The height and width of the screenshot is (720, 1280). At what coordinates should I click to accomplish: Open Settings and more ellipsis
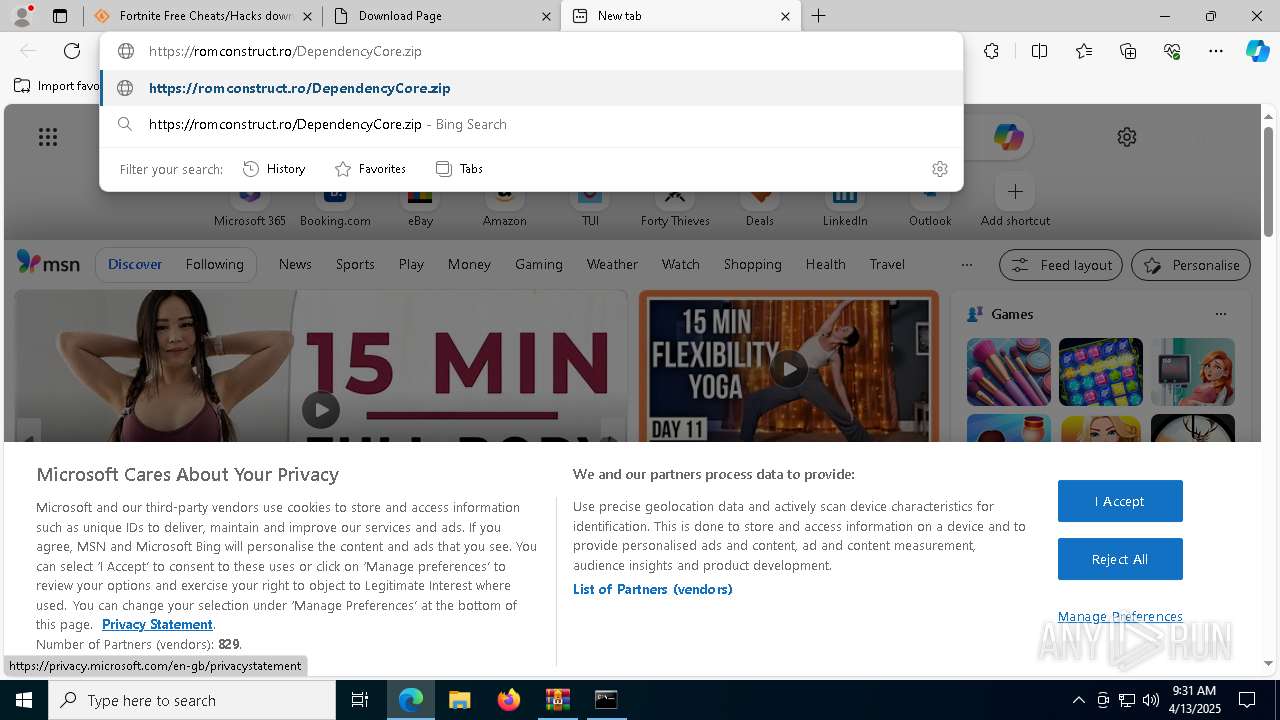(1216, 51)
